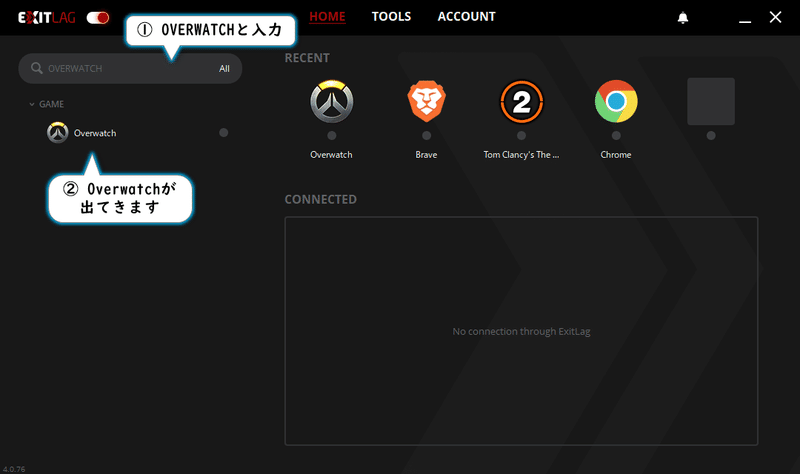This screenshot has width=800, height=474.
Task: Minimize the ExitLag window
Action: (x=745, y=20)
